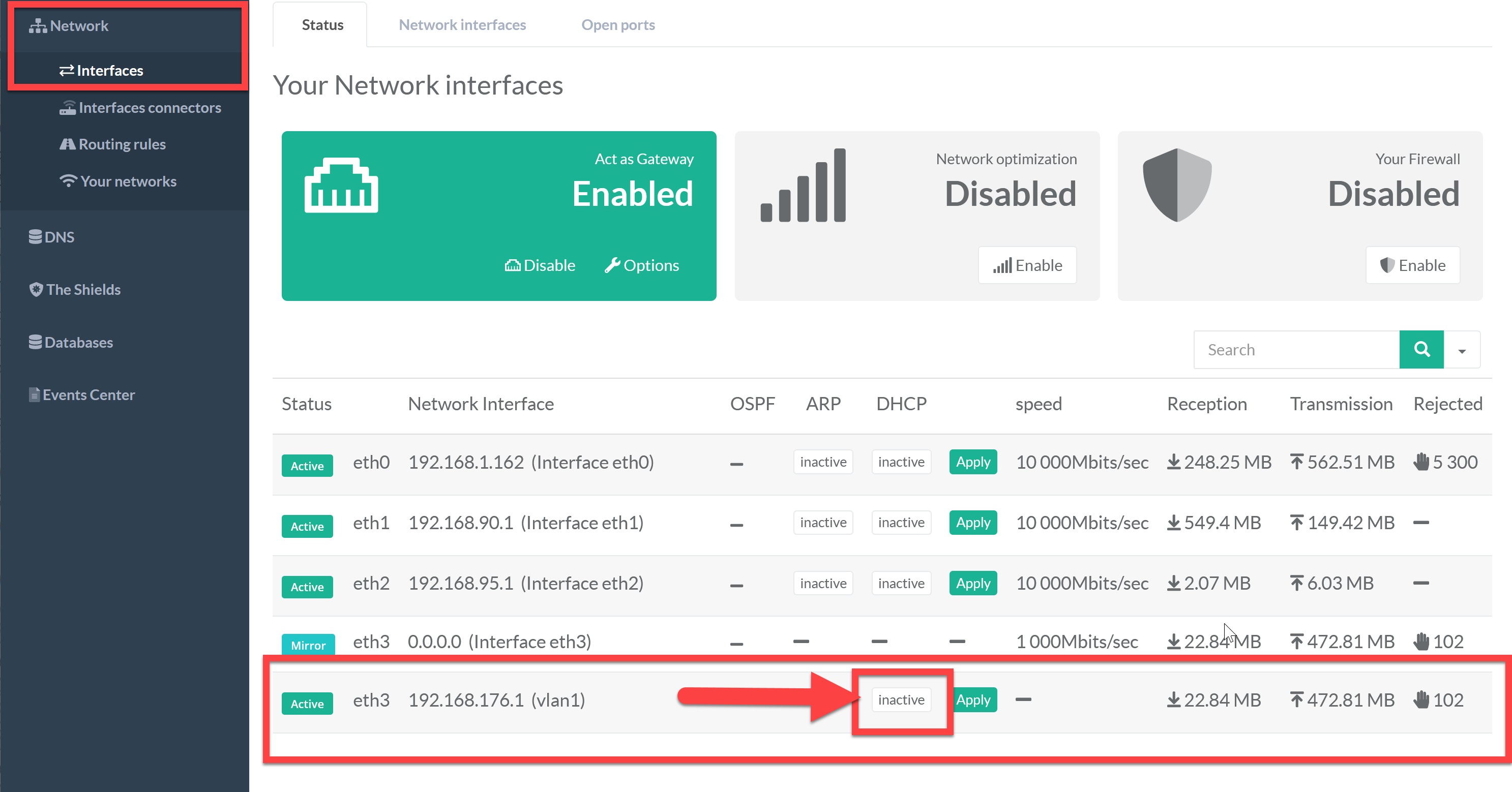Click the green search magnifier button

tap(1421, 350)
